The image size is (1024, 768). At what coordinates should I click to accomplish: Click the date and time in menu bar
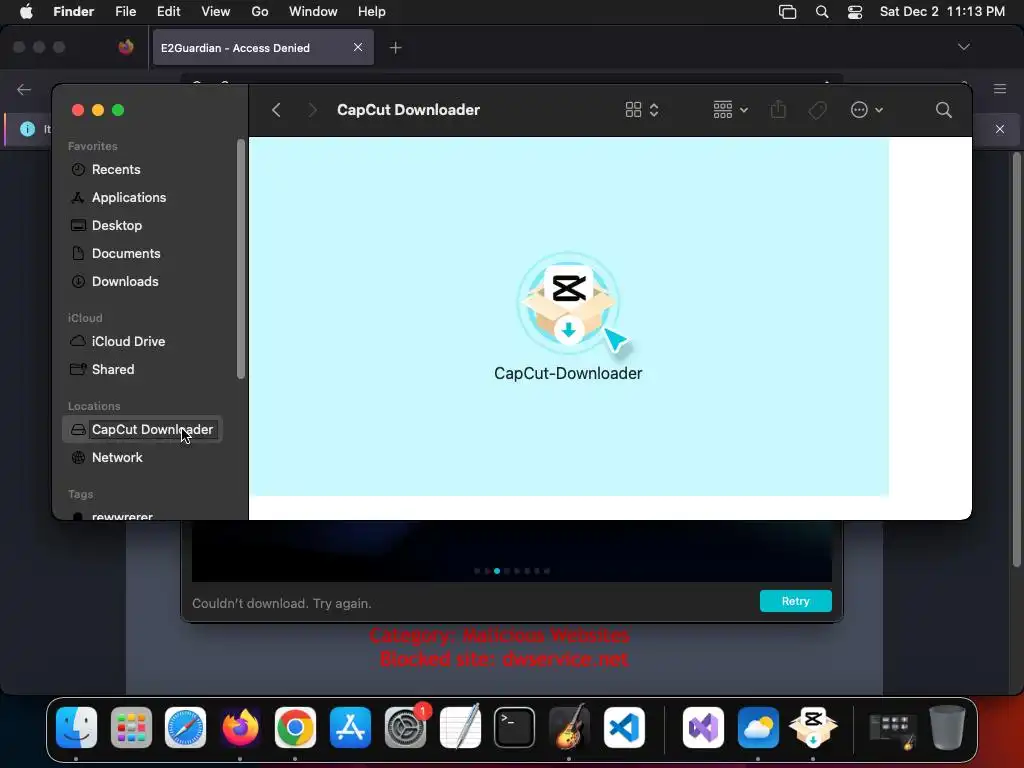click(942, 12)
